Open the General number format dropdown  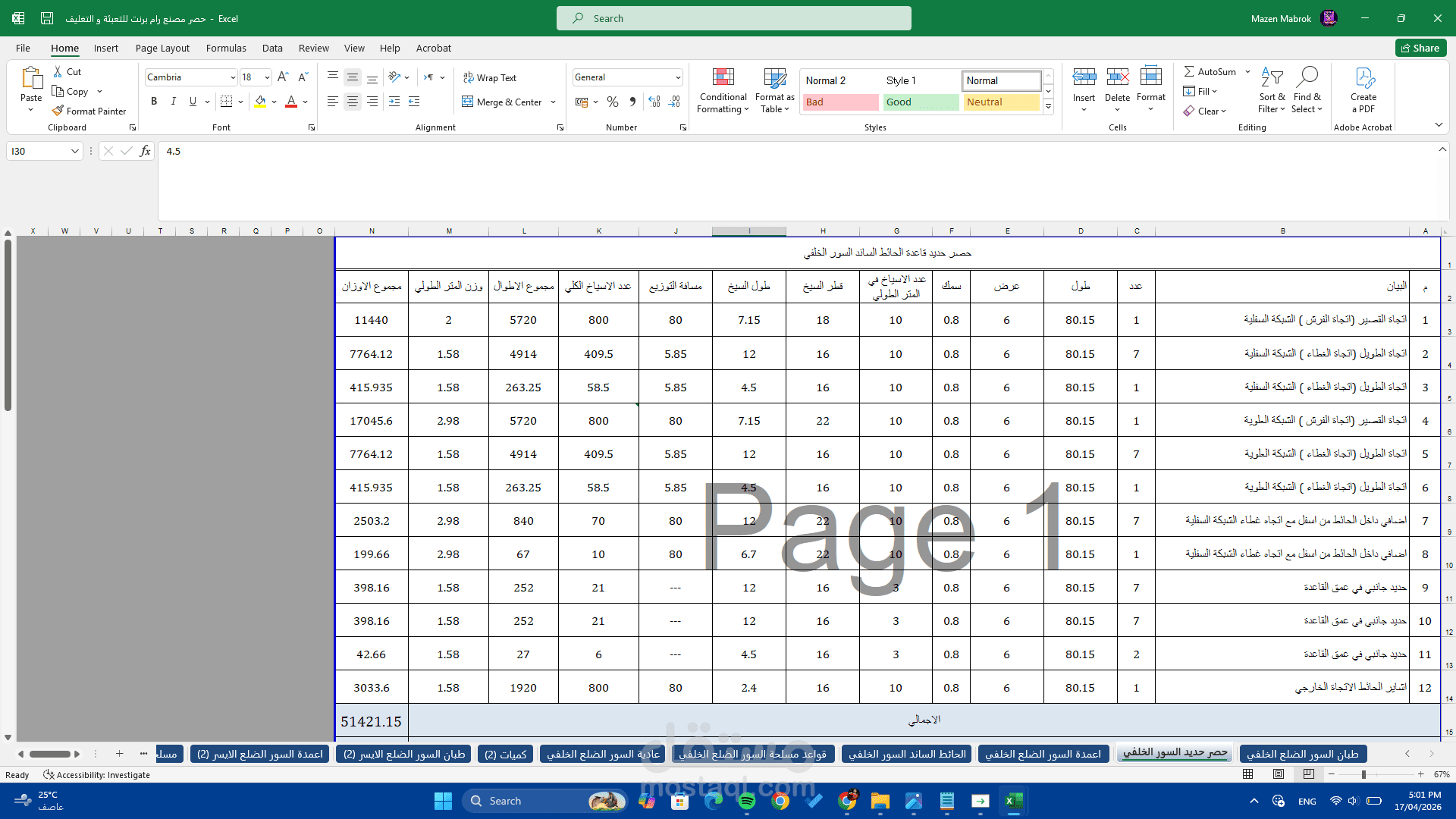coord(677,77)
